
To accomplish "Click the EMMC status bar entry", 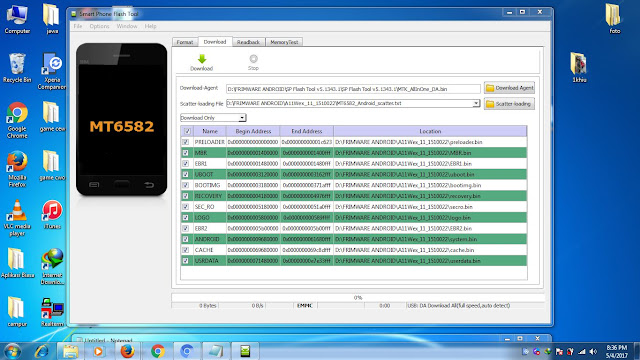I will 305,305.
